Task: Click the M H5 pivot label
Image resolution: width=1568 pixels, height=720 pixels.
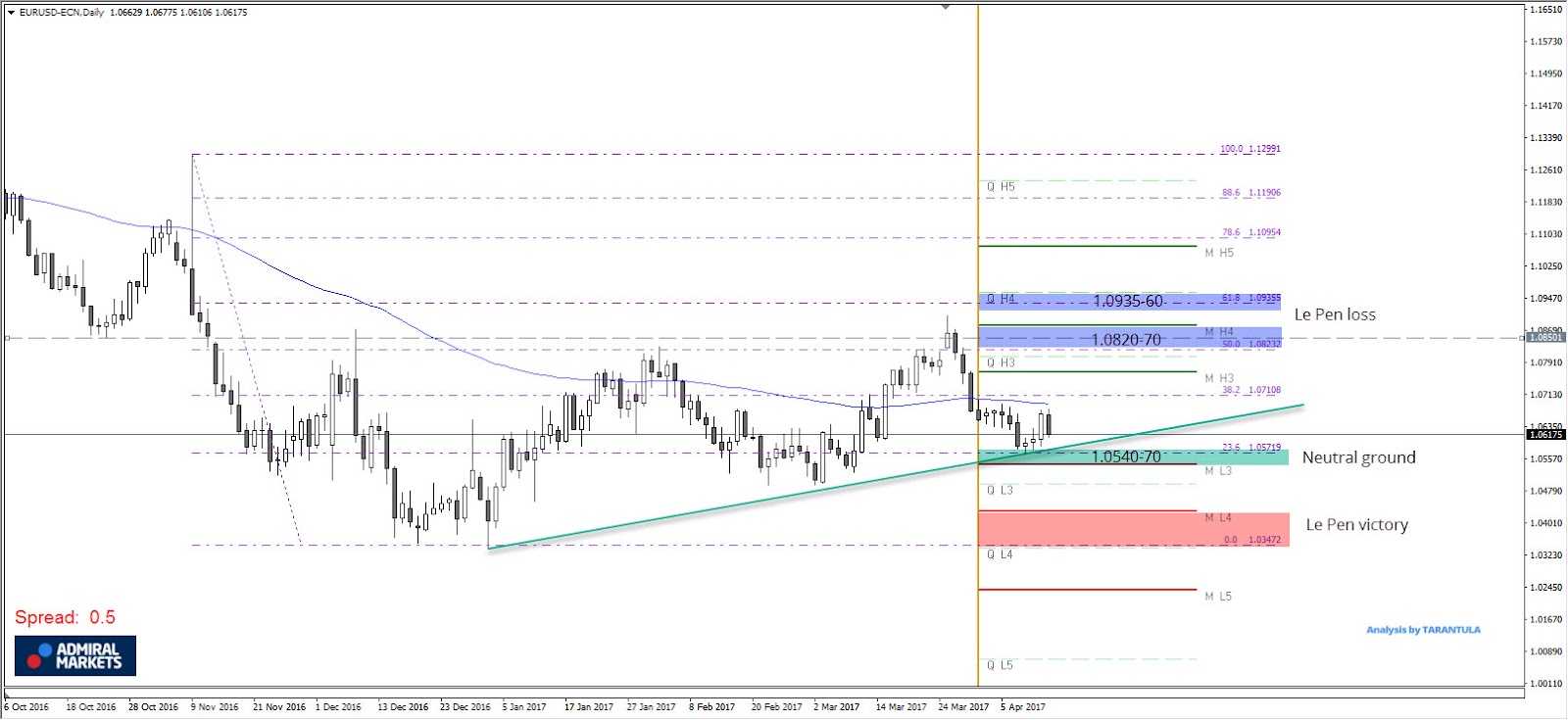Action: pyautogui.click(x=1219, y=253)
